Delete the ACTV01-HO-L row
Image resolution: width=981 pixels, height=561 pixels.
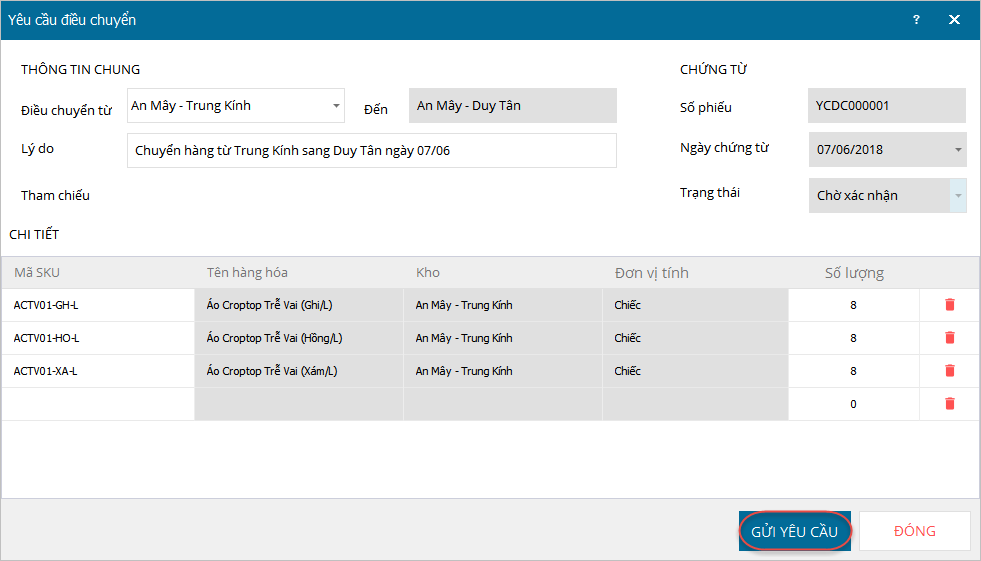coord(949,338)
